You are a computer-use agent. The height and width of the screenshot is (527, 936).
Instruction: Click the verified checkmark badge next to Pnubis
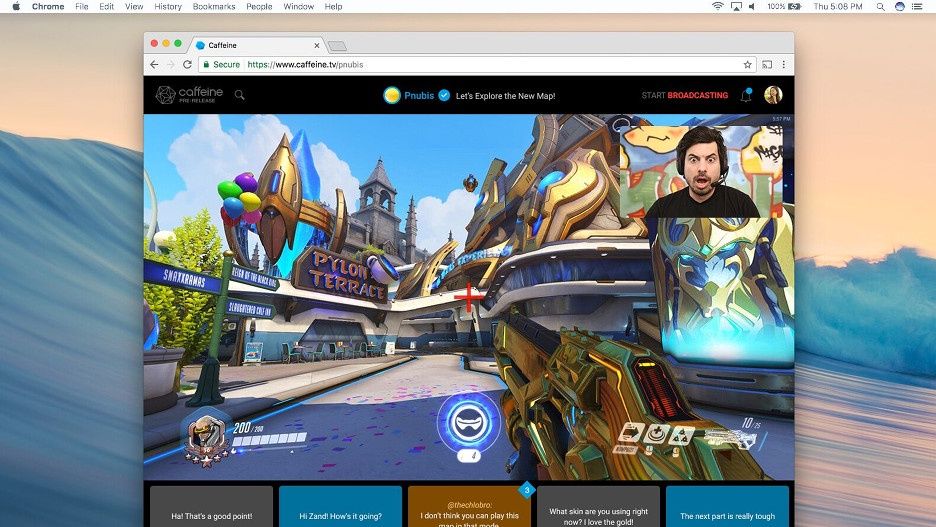pos(444,95)
